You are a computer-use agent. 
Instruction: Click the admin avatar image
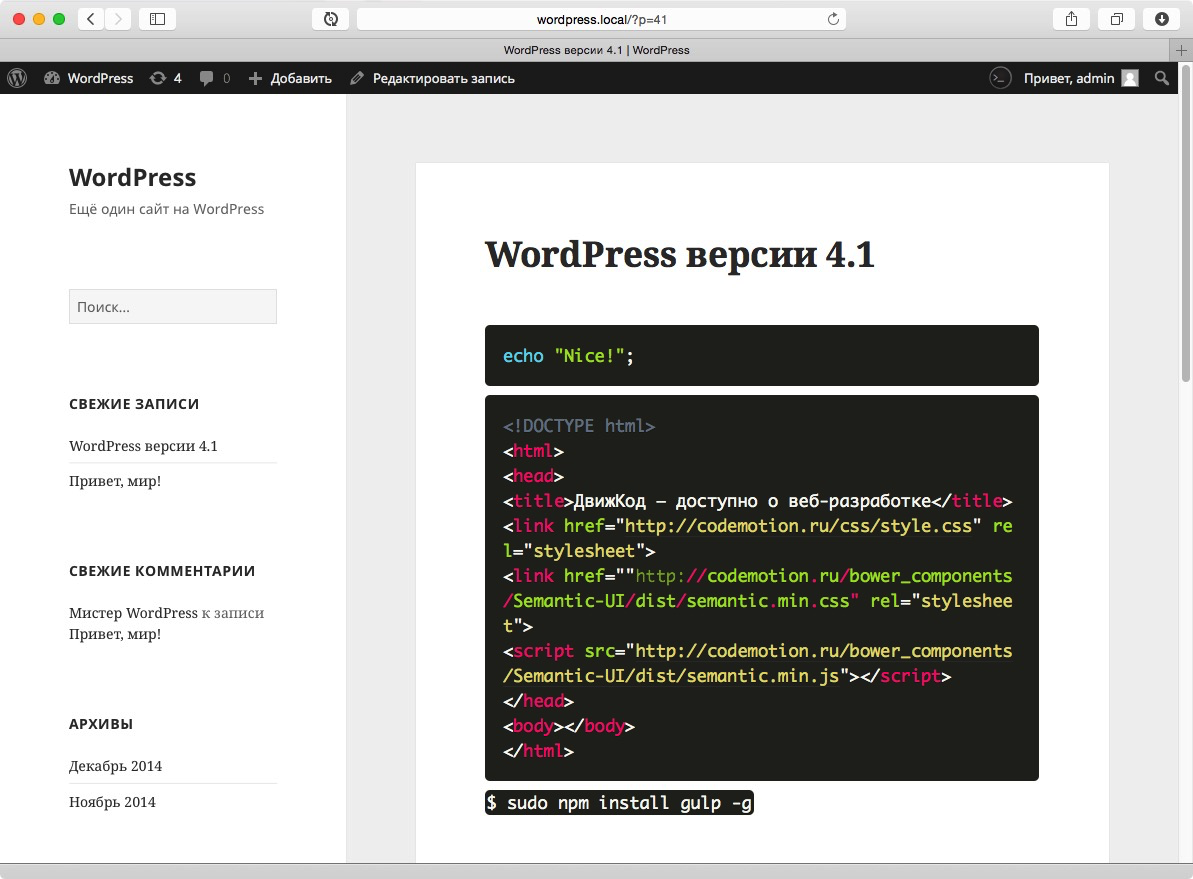1129,78
